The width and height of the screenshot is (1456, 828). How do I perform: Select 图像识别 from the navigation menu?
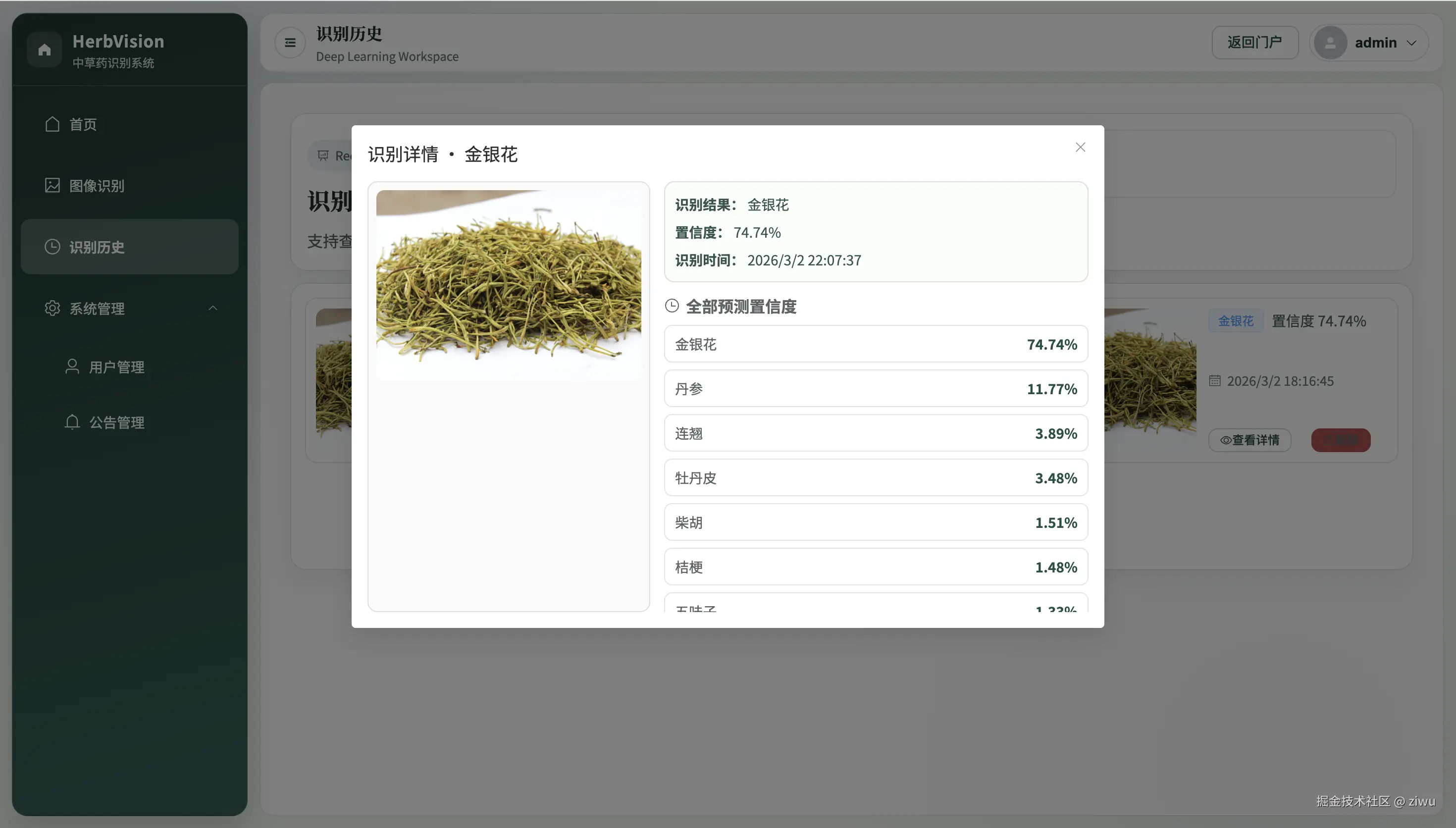(98, 185)
